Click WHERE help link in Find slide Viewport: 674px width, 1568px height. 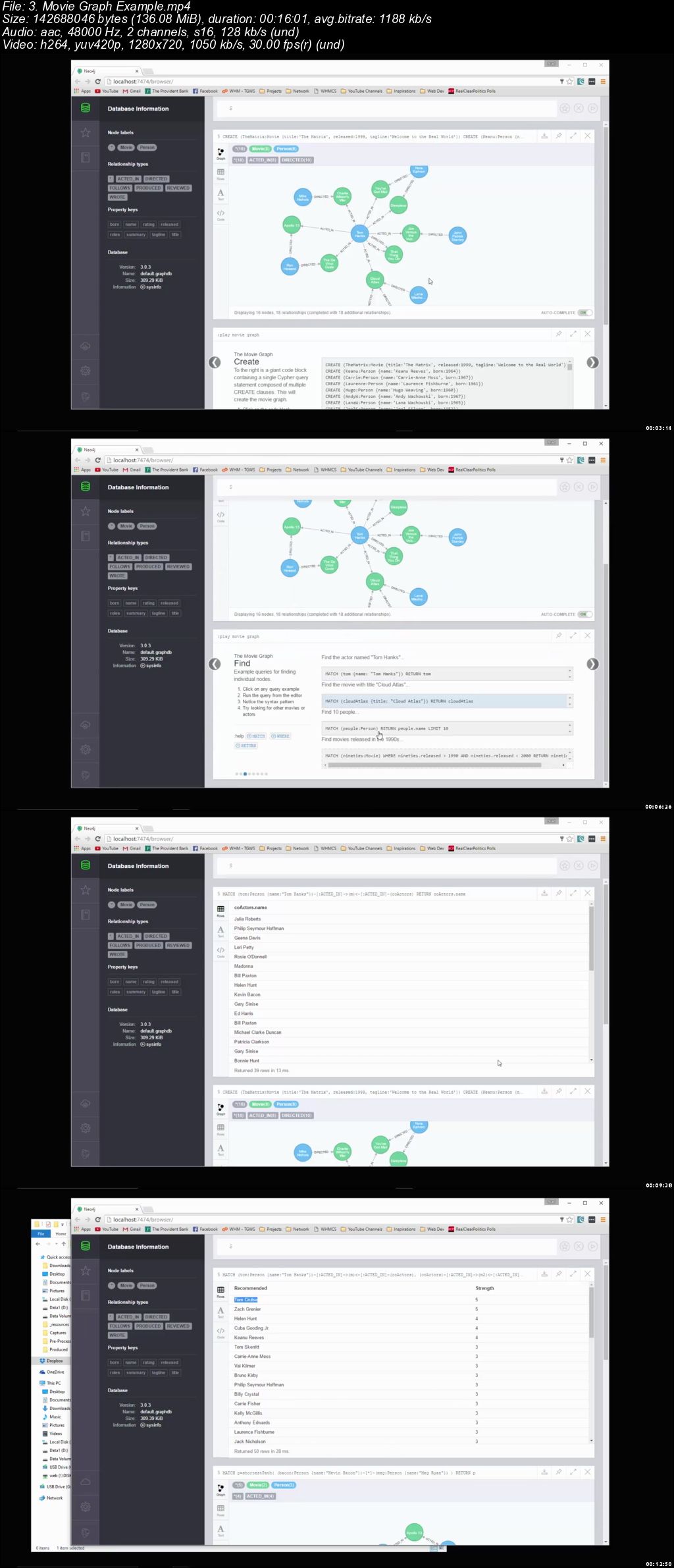point(280,736)
